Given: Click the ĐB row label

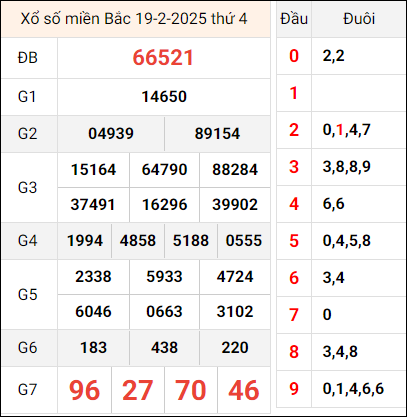Looking at the screenshot, I should point(28,58).
